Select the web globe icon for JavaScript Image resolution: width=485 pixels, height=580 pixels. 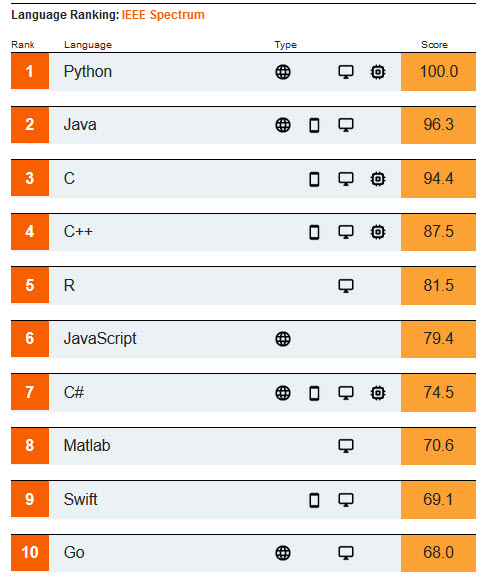point(283,339)
